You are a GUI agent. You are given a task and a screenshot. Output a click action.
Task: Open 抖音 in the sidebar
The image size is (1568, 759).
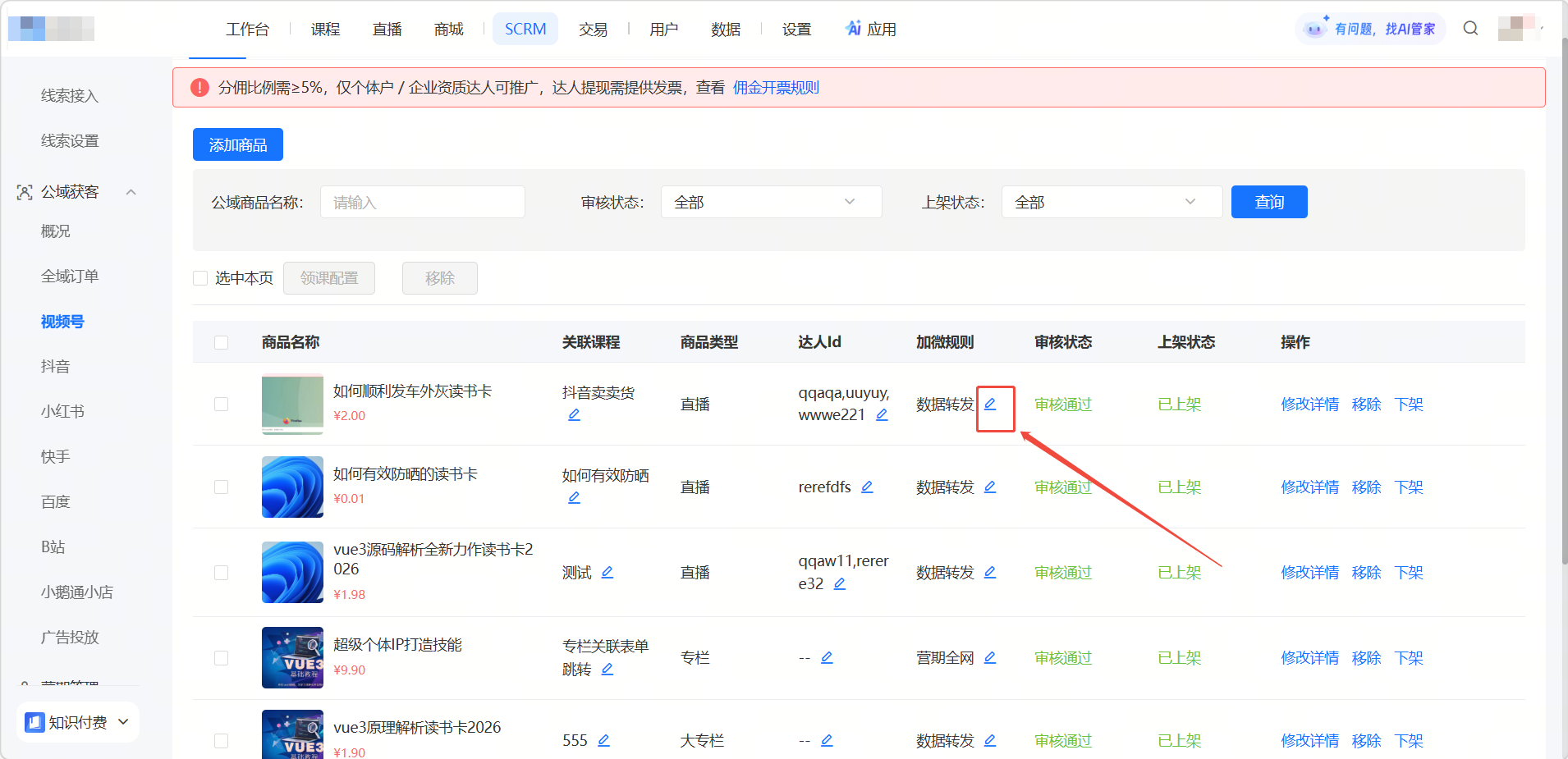[56, 366]
